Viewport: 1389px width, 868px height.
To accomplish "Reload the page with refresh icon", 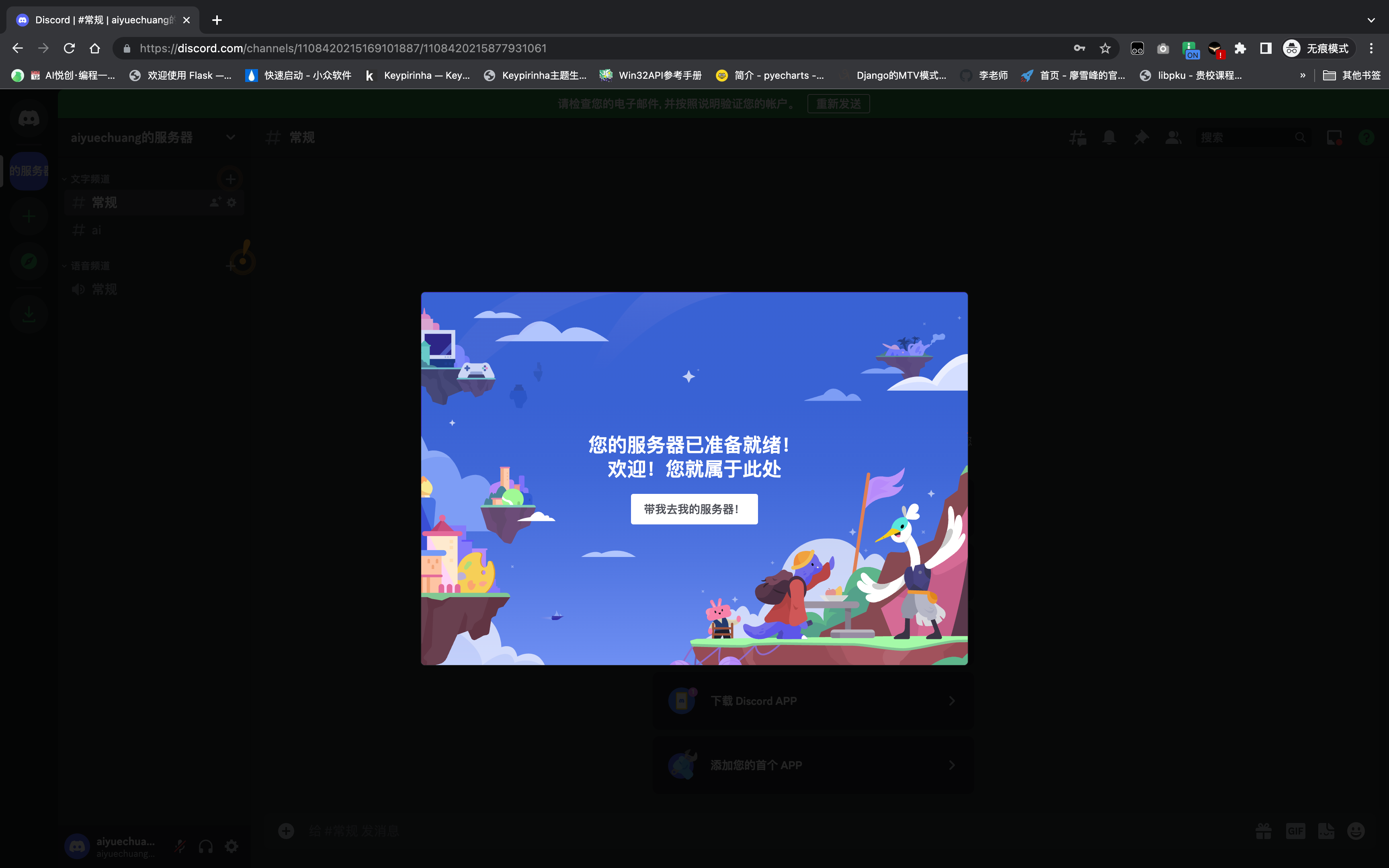I will click(69, 48).
